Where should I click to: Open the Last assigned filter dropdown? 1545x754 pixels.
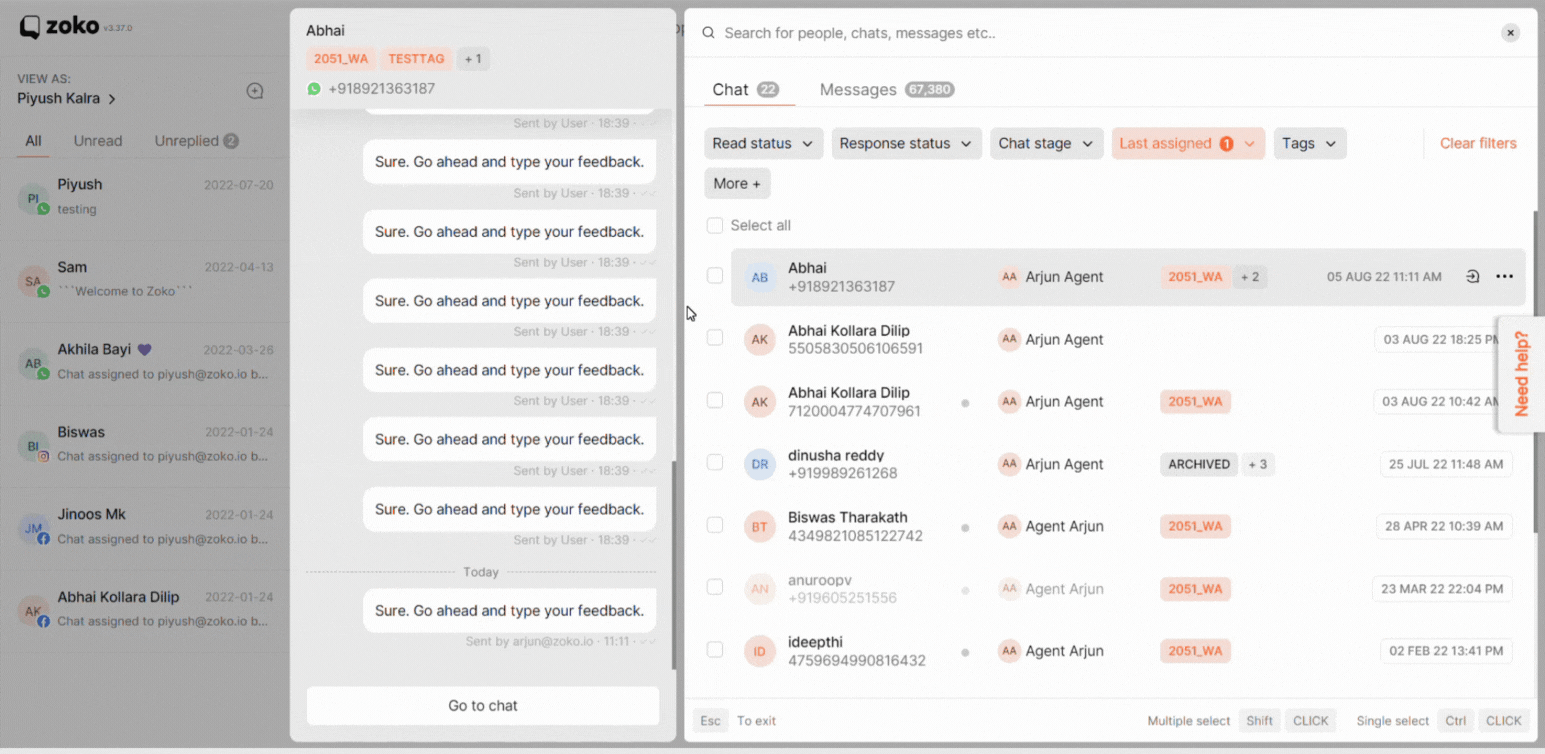1188,144
